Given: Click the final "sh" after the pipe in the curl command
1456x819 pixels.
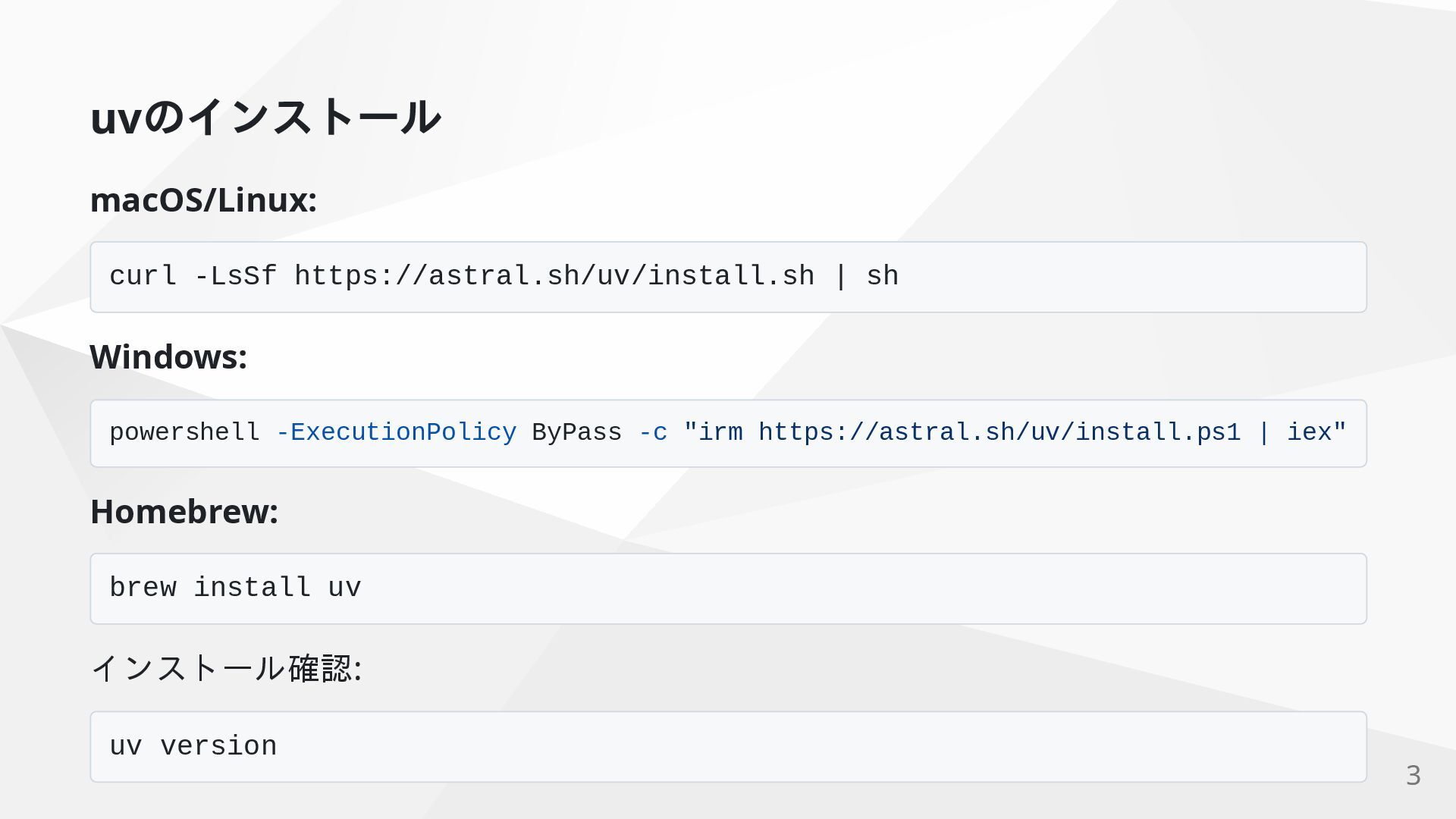Looking at the screenshot, I should [x=883, y=277].
